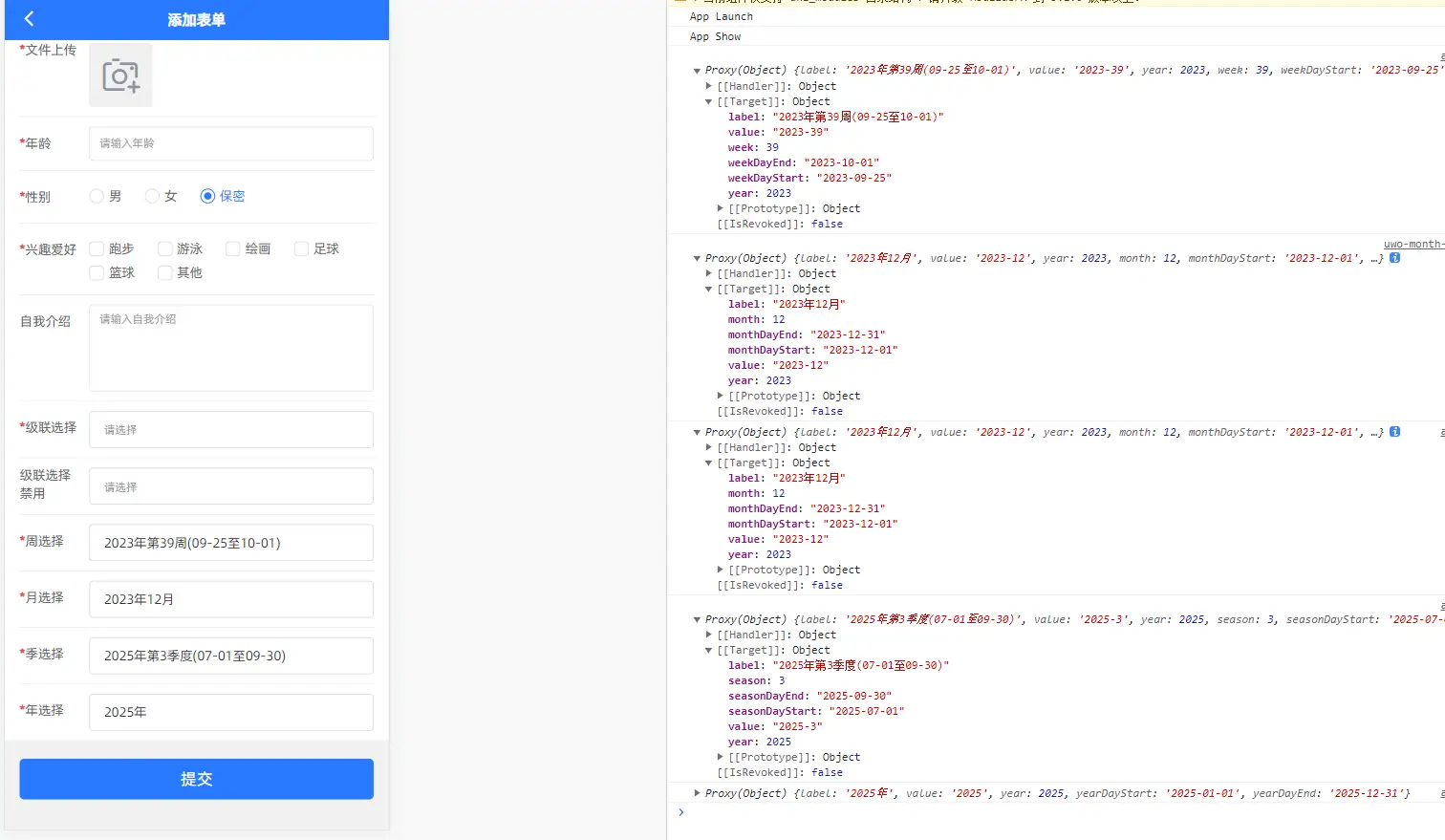Expand [[Handler]] under the 2025年第3季度 proxy
The height and width of the screenshot is (840, 1445).
[708, 635]
